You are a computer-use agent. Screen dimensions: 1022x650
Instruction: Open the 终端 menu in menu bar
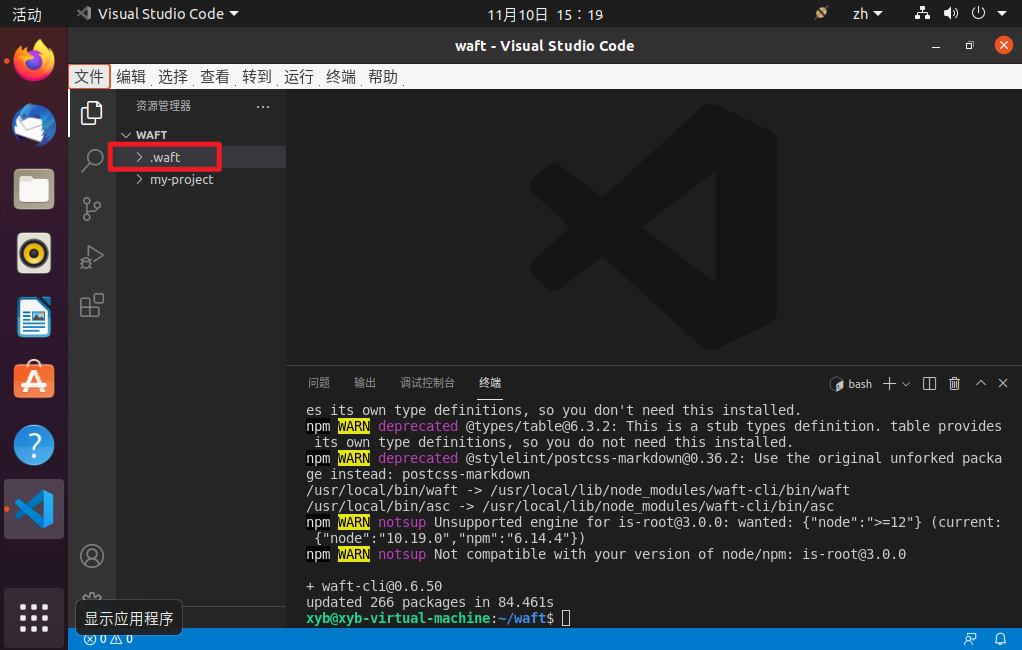coord(341,76)
